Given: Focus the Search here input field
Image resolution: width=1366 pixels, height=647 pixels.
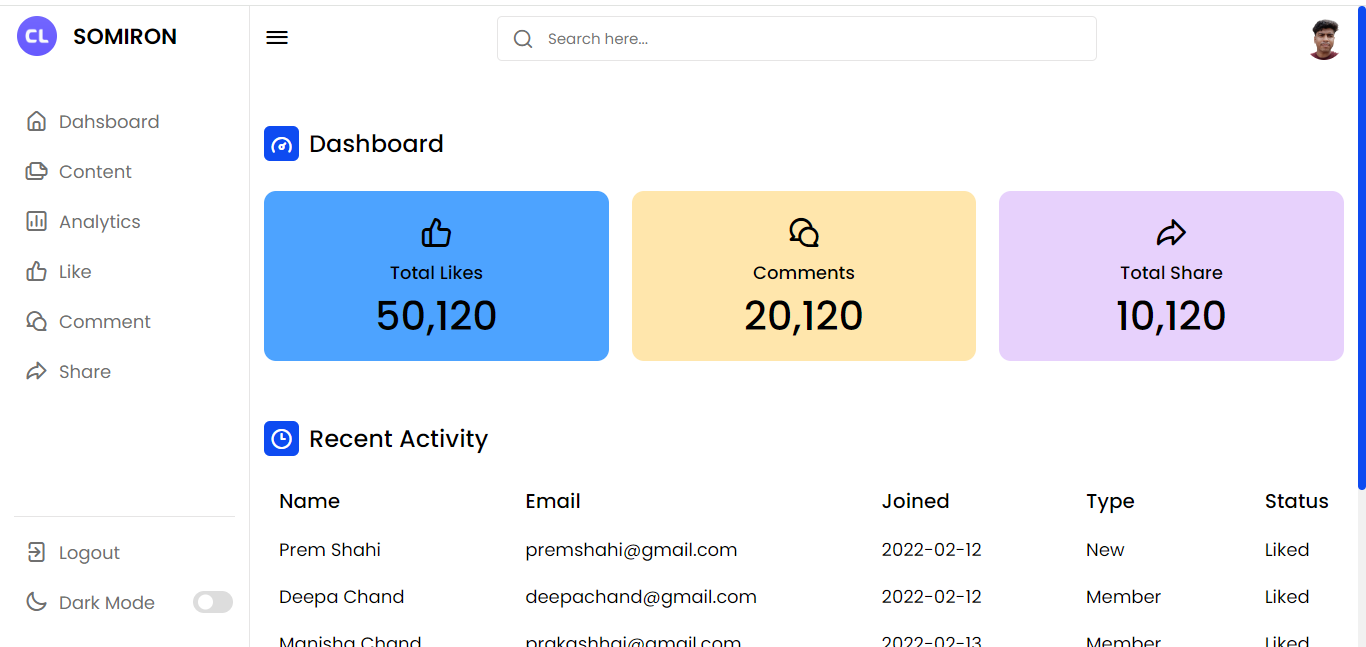Looking at the screenshot, I should (810, 39).
